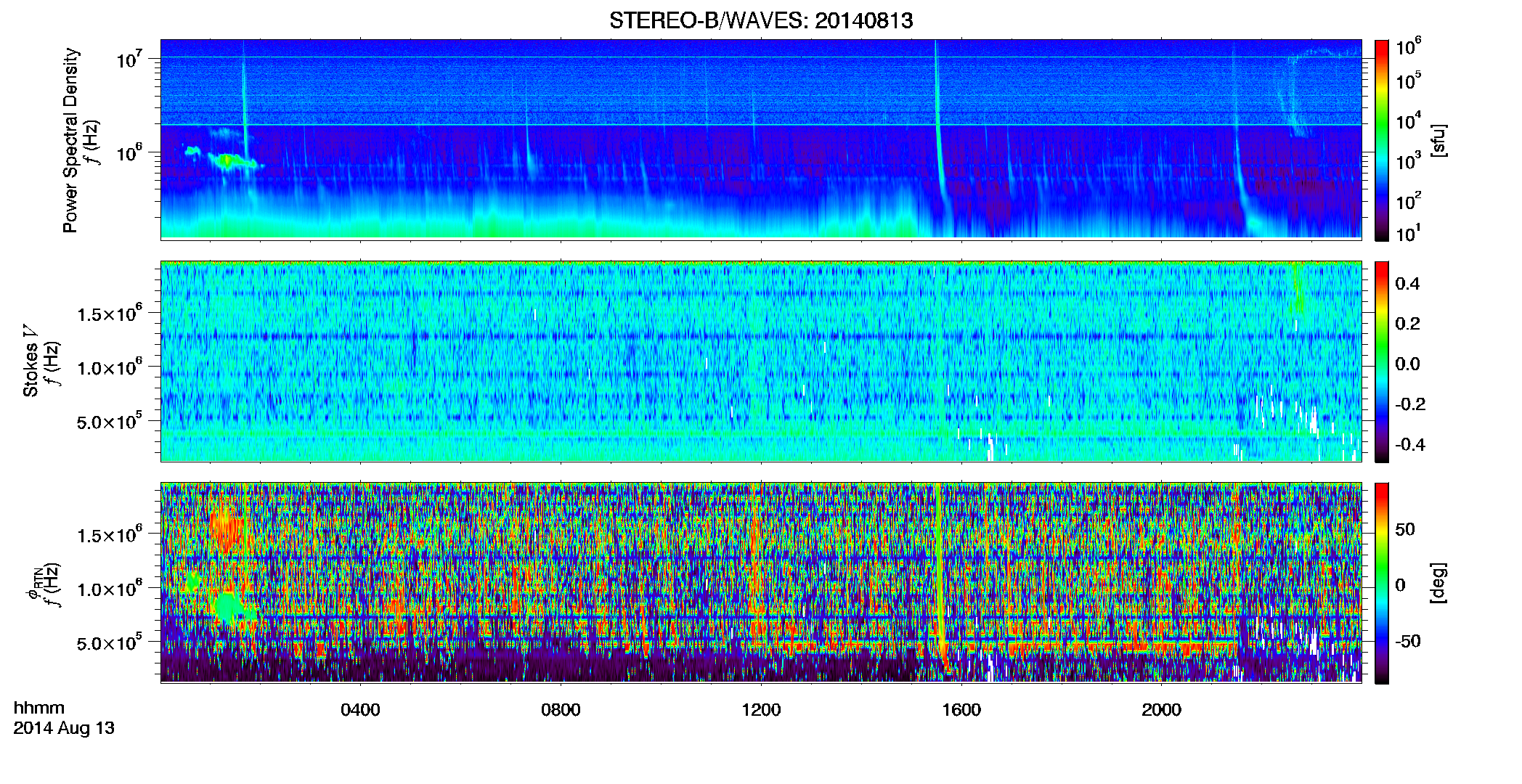Click the 50 value on angle colorbar
This screenshot has width=1522, height=784.
[1404, 529]
